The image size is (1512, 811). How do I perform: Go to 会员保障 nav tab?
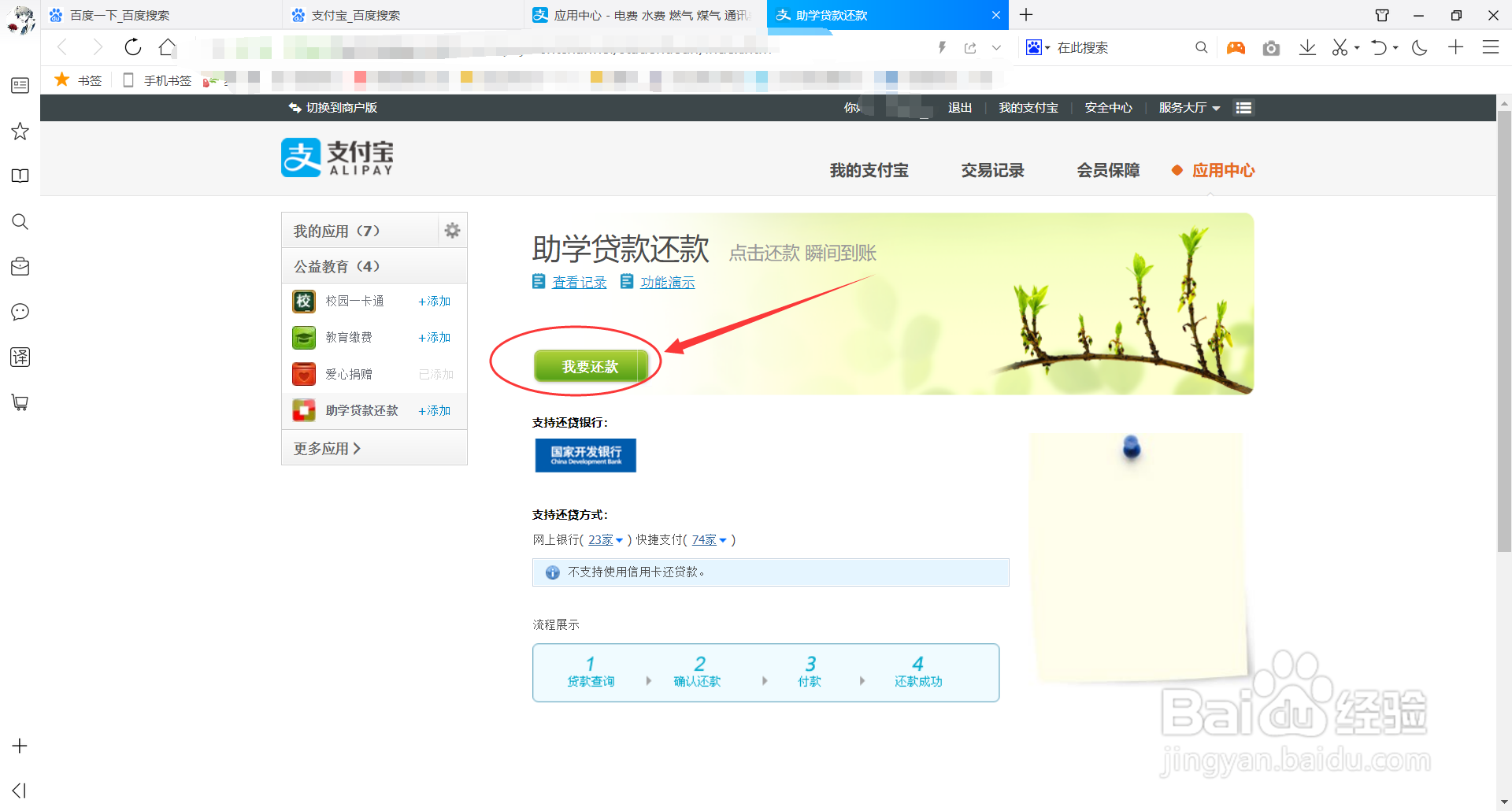1108,170
